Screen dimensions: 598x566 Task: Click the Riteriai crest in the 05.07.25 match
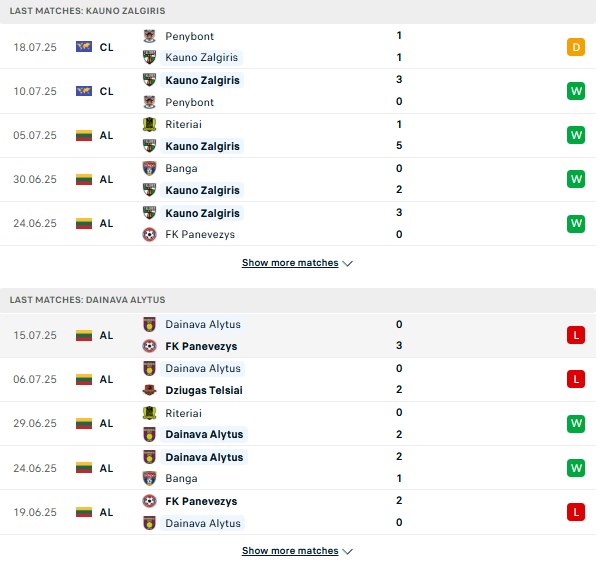pos(149,124)
